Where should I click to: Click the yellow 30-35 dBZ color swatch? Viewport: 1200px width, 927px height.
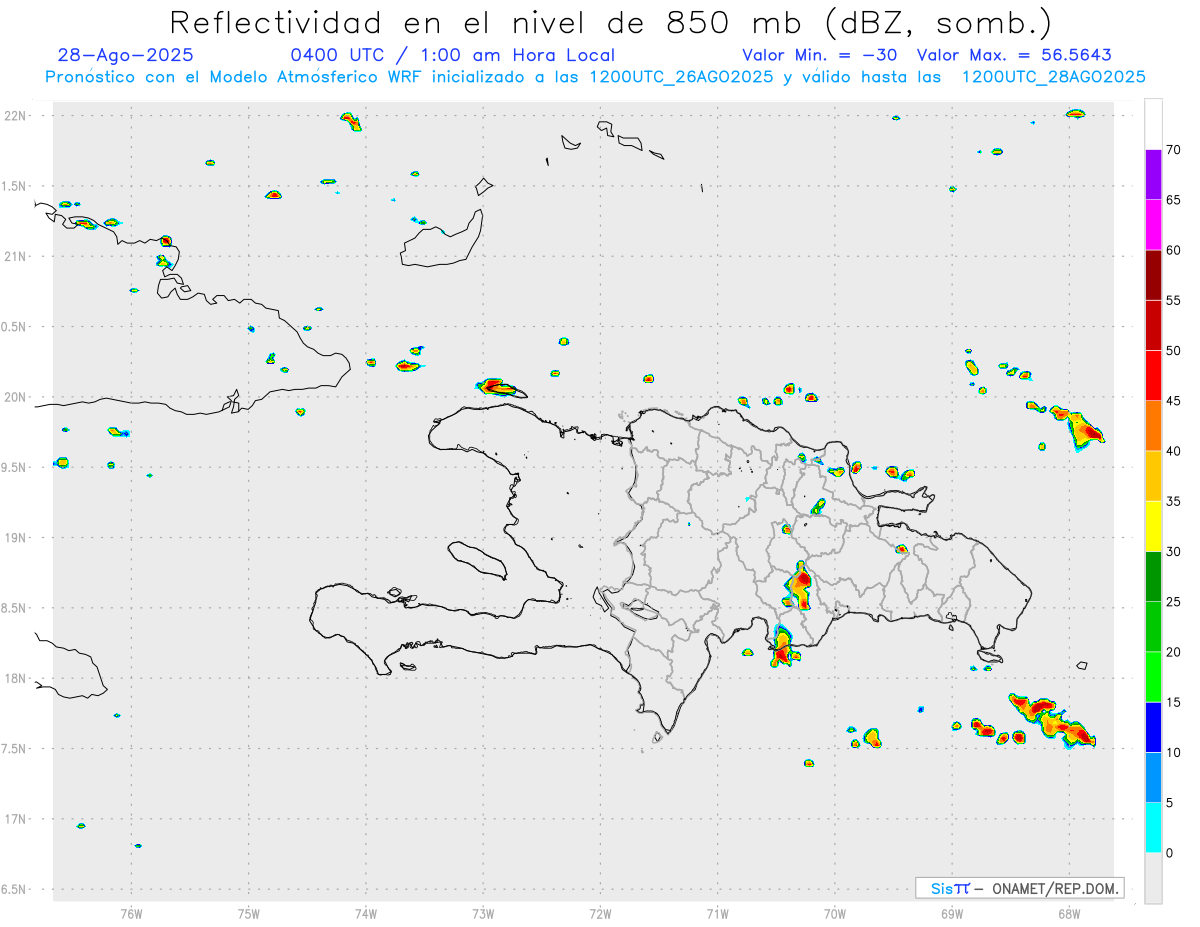tap(1153, 526)
